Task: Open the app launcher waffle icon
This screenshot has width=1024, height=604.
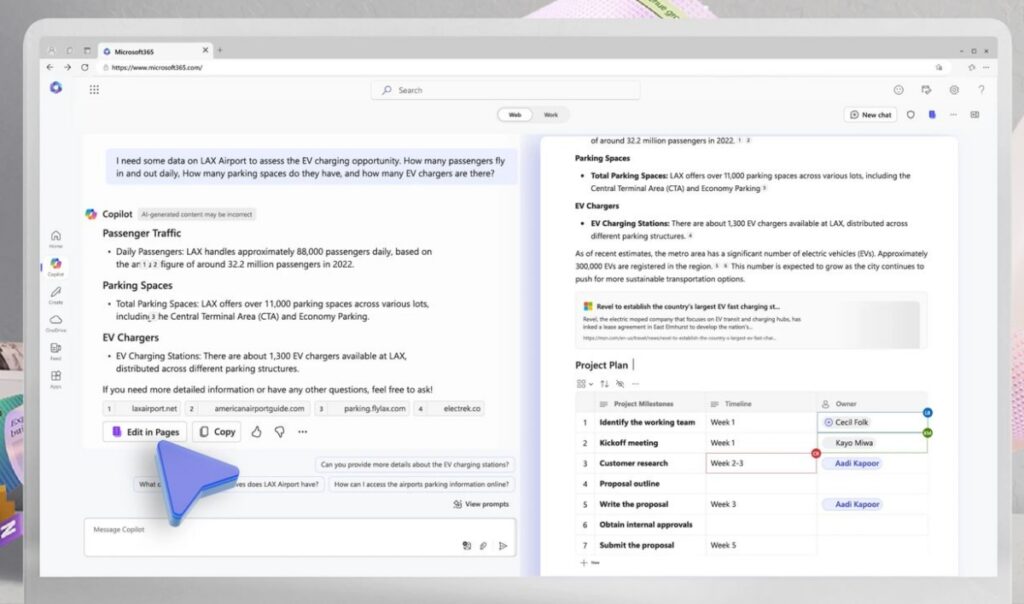Action: tap(94, 90)
